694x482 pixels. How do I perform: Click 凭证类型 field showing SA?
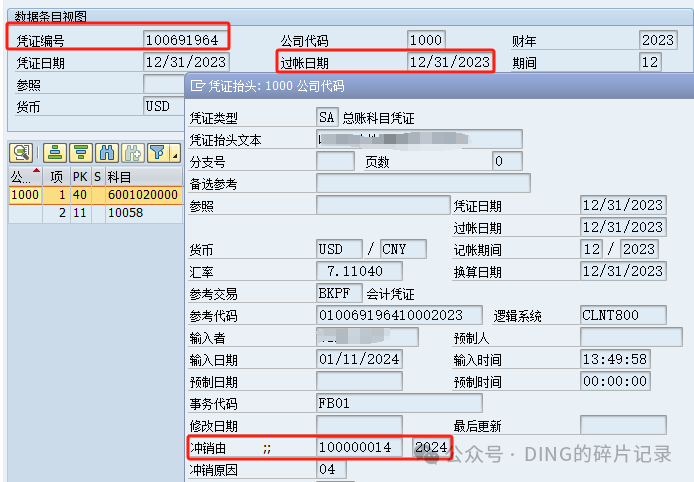pos(327,117)
